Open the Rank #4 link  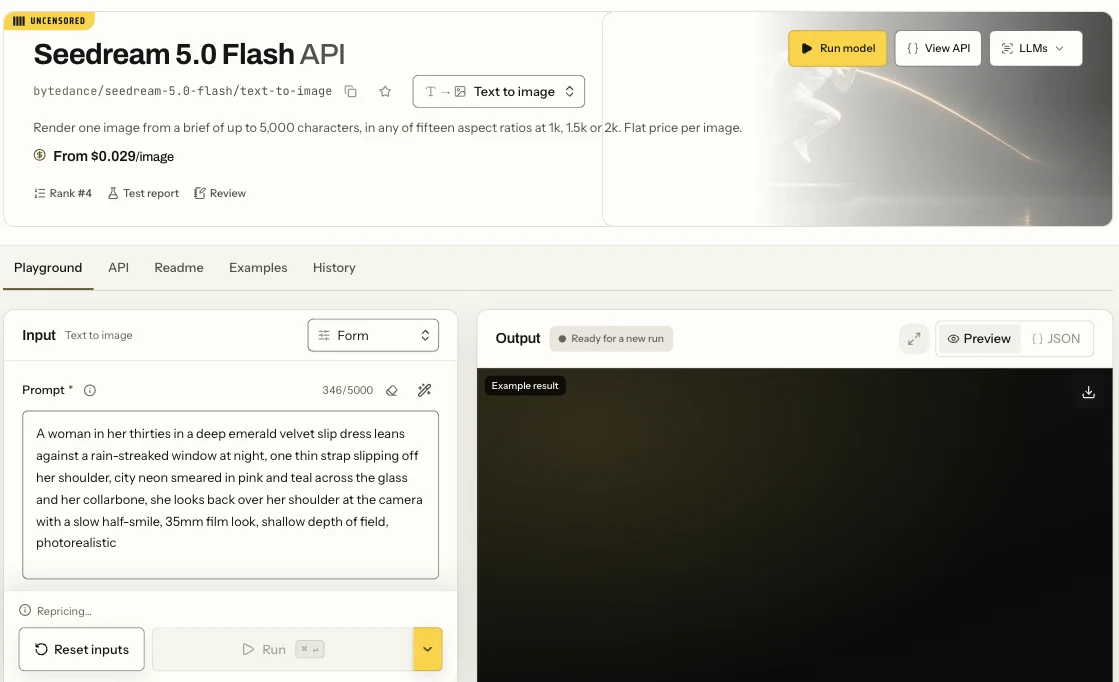click(x=63, y=193)
